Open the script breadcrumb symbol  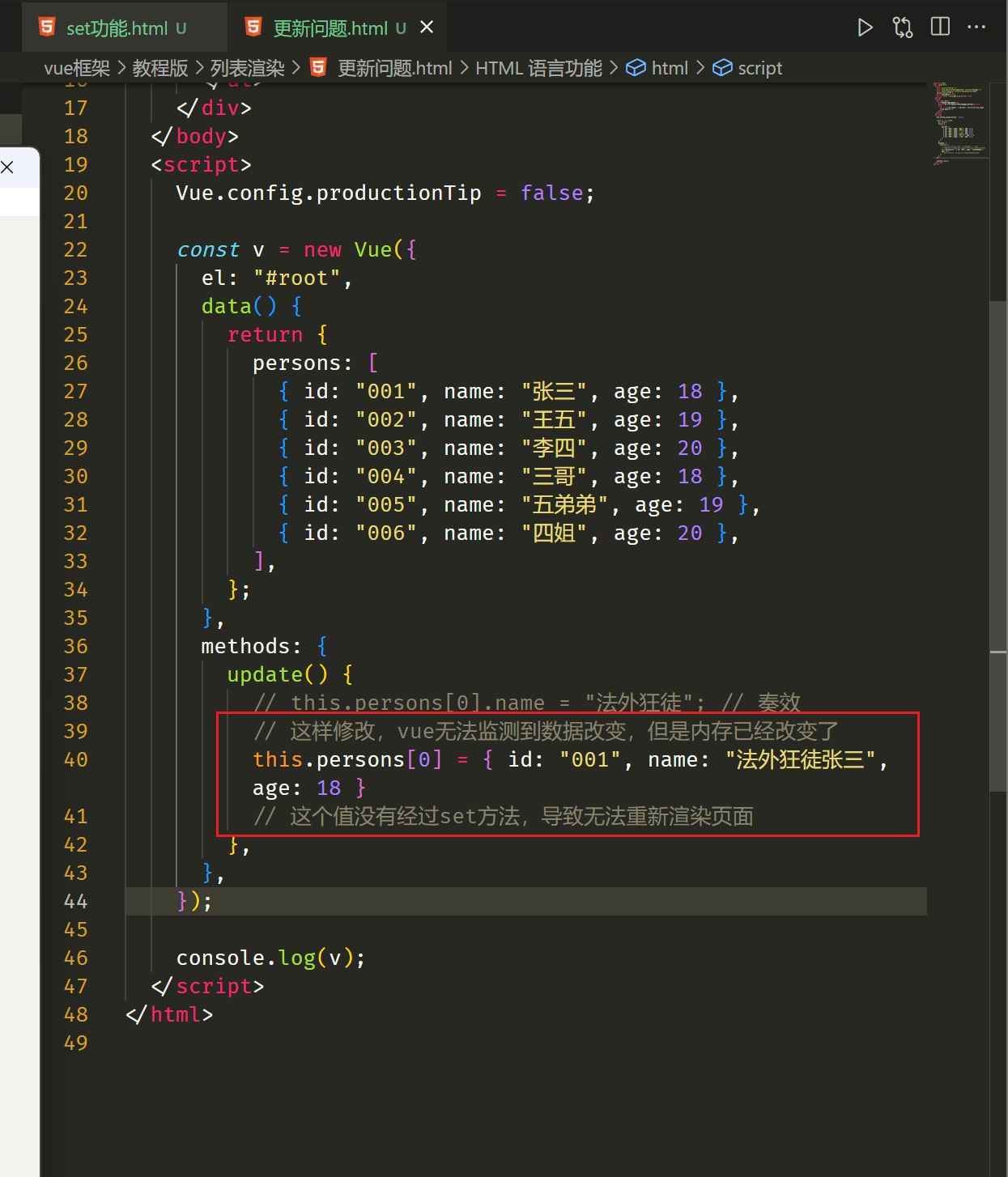(x=760, y=68)
